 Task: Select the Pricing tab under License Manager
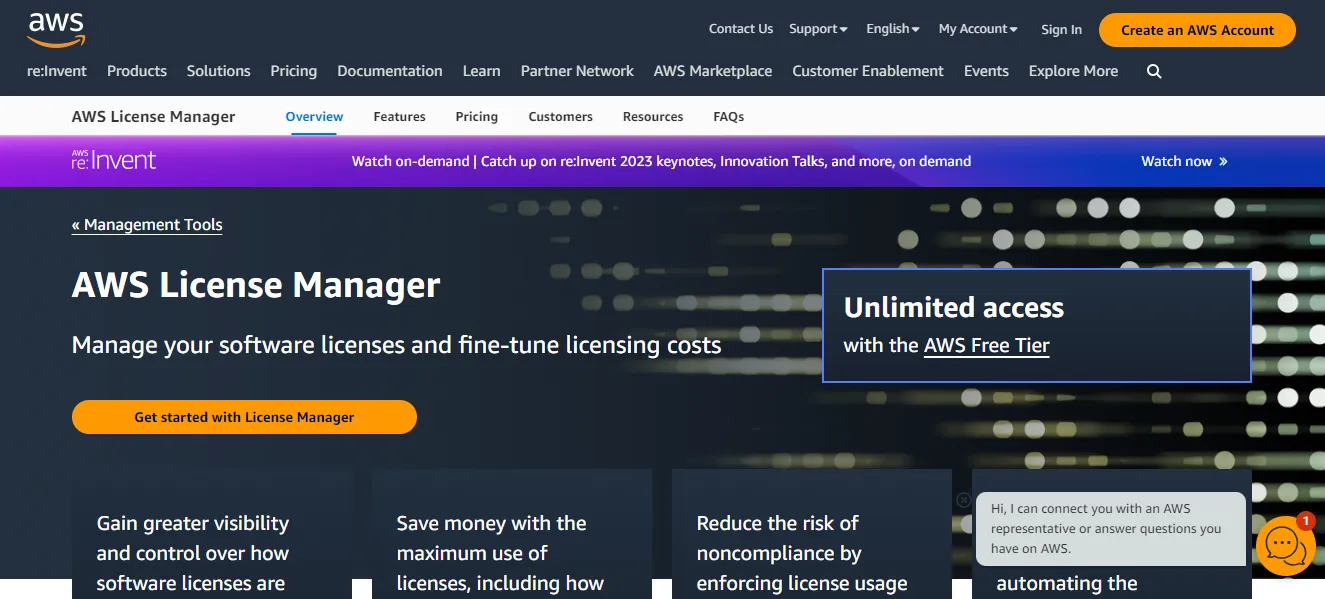coord(476,117)
